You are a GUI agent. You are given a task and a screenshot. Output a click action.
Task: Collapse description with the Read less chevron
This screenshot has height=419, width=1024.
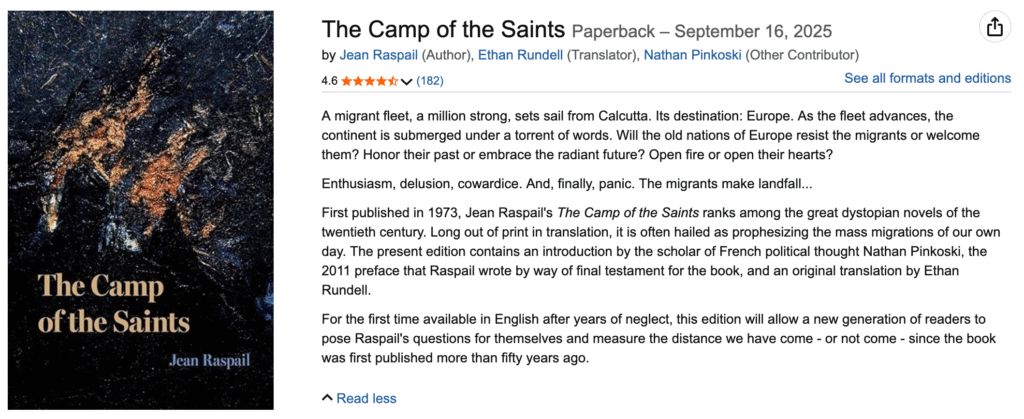tap(327, 398)
